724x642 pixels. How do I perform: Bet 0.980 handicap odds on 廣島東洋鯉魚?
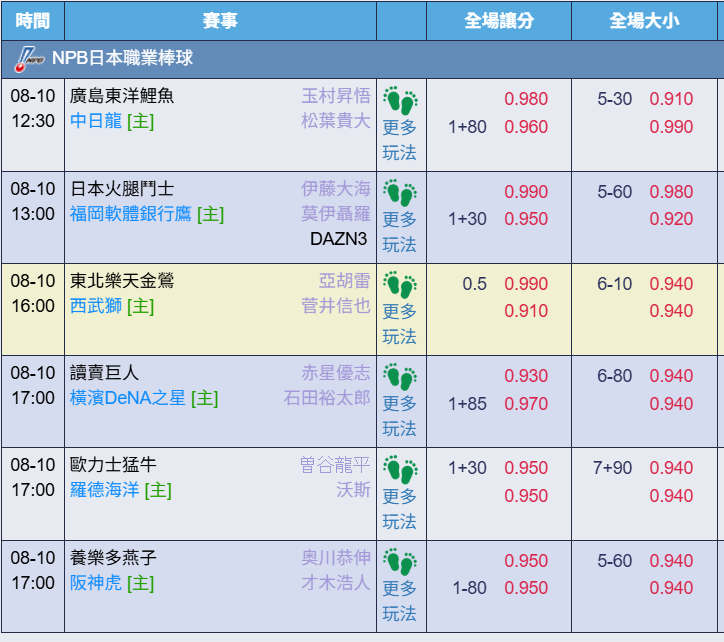point(526,99)
